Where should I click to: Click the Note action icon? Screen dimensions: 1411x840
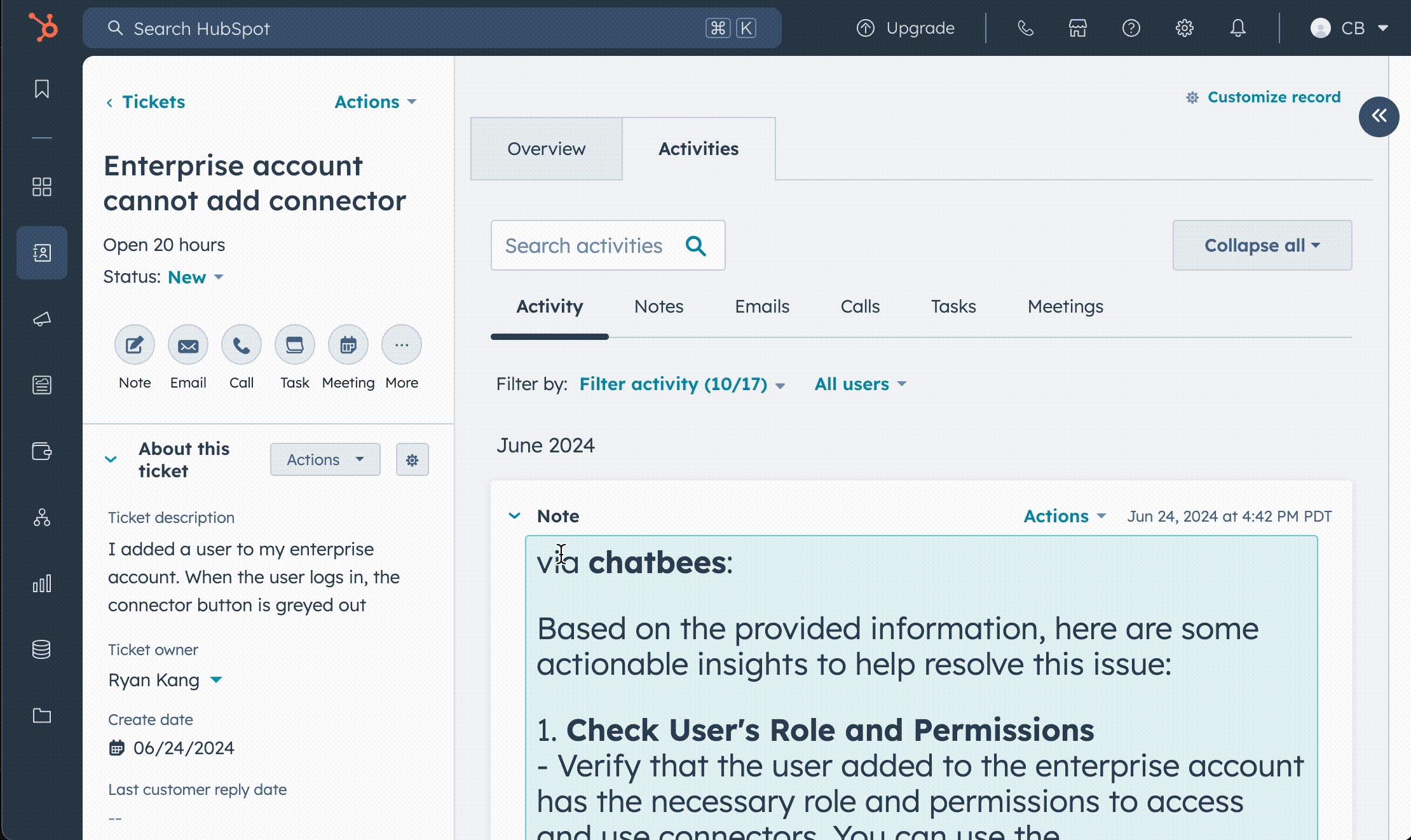tap(134, 345)
